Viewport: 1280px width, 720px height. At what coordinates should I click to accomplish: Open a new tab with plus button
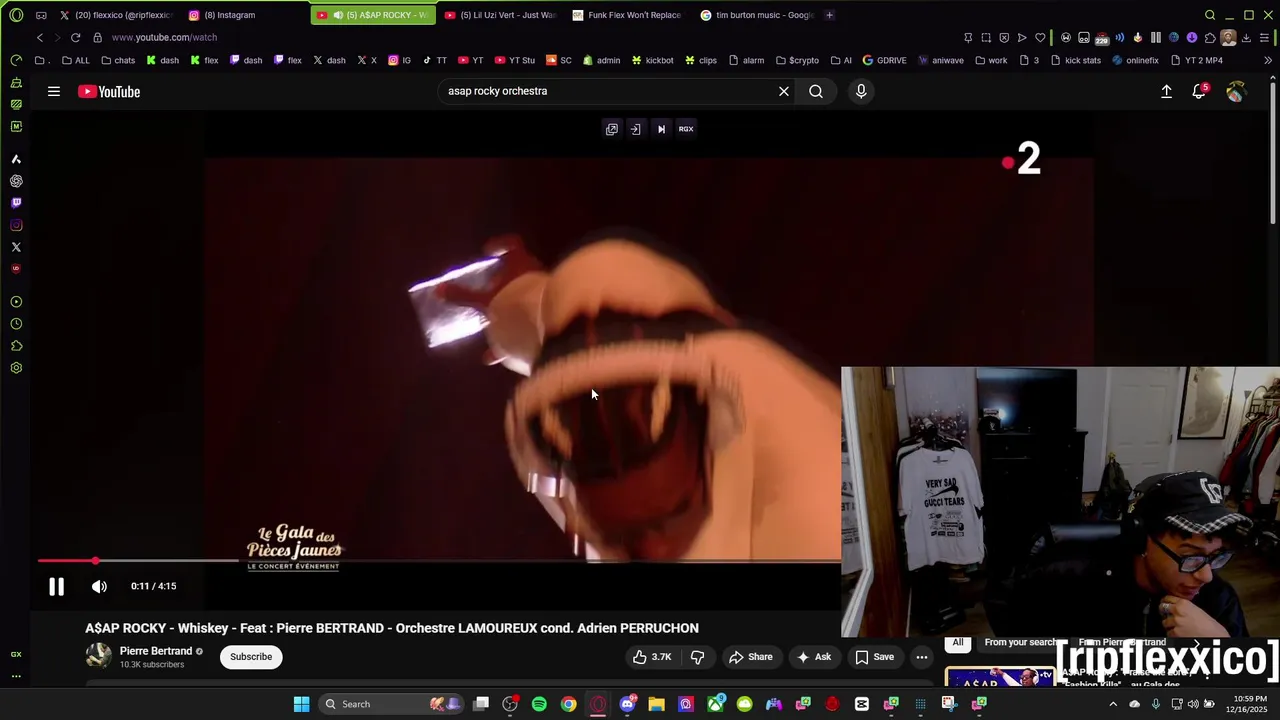coord(829,15)
